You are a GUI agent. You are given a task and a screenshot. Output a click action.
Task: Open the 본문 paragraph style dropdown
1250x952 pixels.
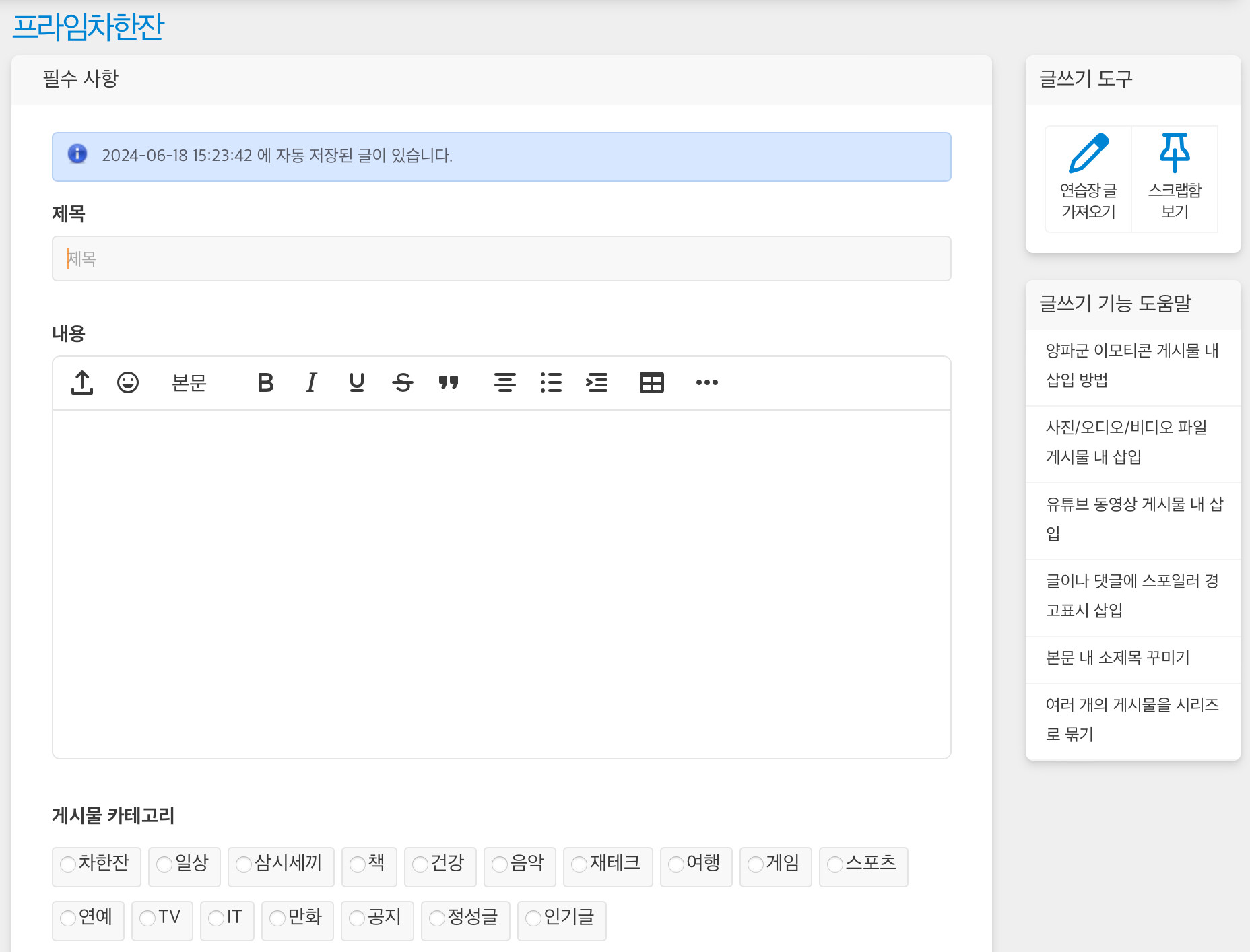[x=189, y=382]
